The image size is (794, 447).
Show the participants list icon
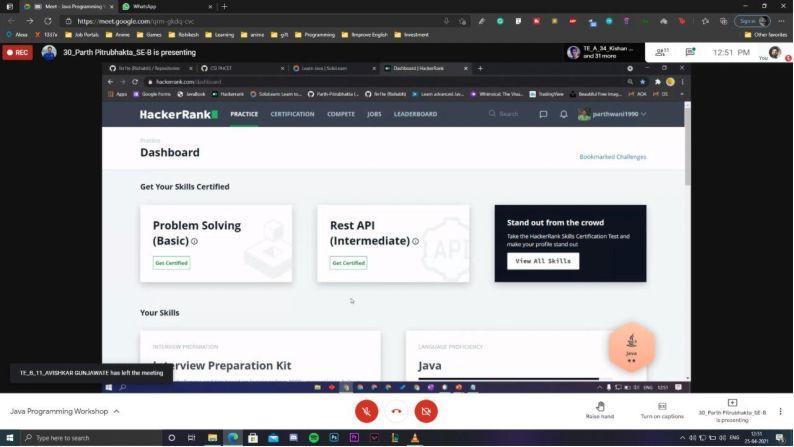click(x=660, y=52)
